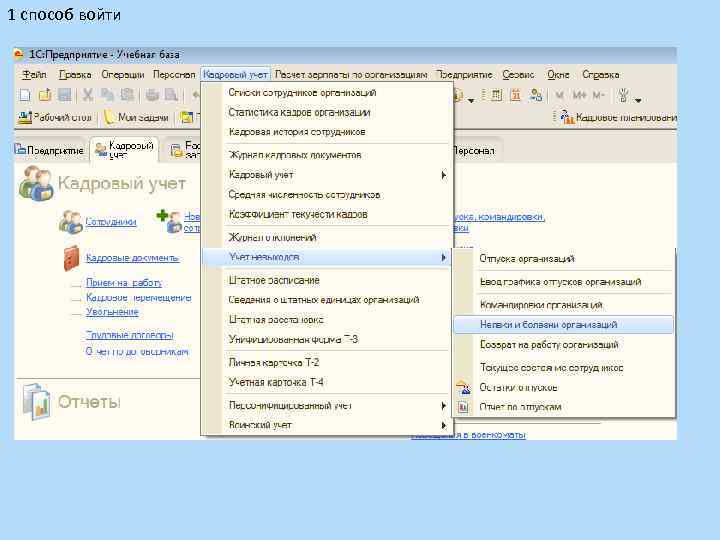Choose Личная карточка Т-2
720x540 pixels.
coord(274,362)
